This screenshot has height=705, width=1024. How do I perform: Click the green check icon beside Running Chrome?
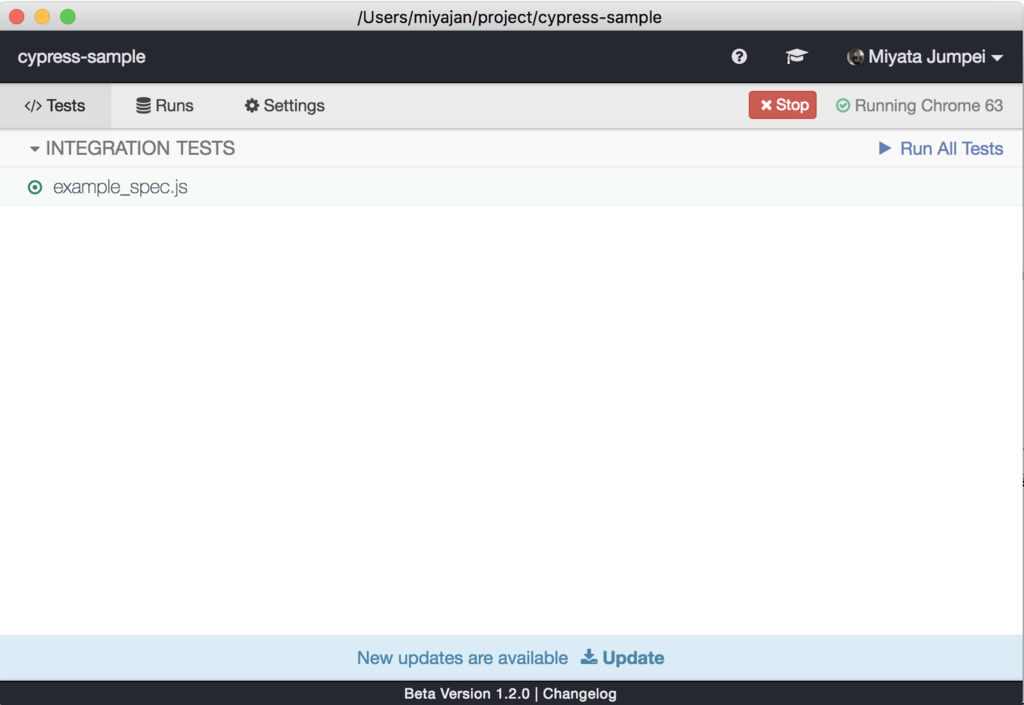tap(843, 106)
